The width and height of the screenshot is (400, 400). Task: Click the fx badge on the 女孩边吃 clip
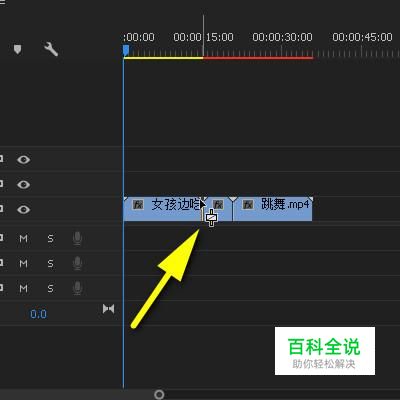point(138,204)
